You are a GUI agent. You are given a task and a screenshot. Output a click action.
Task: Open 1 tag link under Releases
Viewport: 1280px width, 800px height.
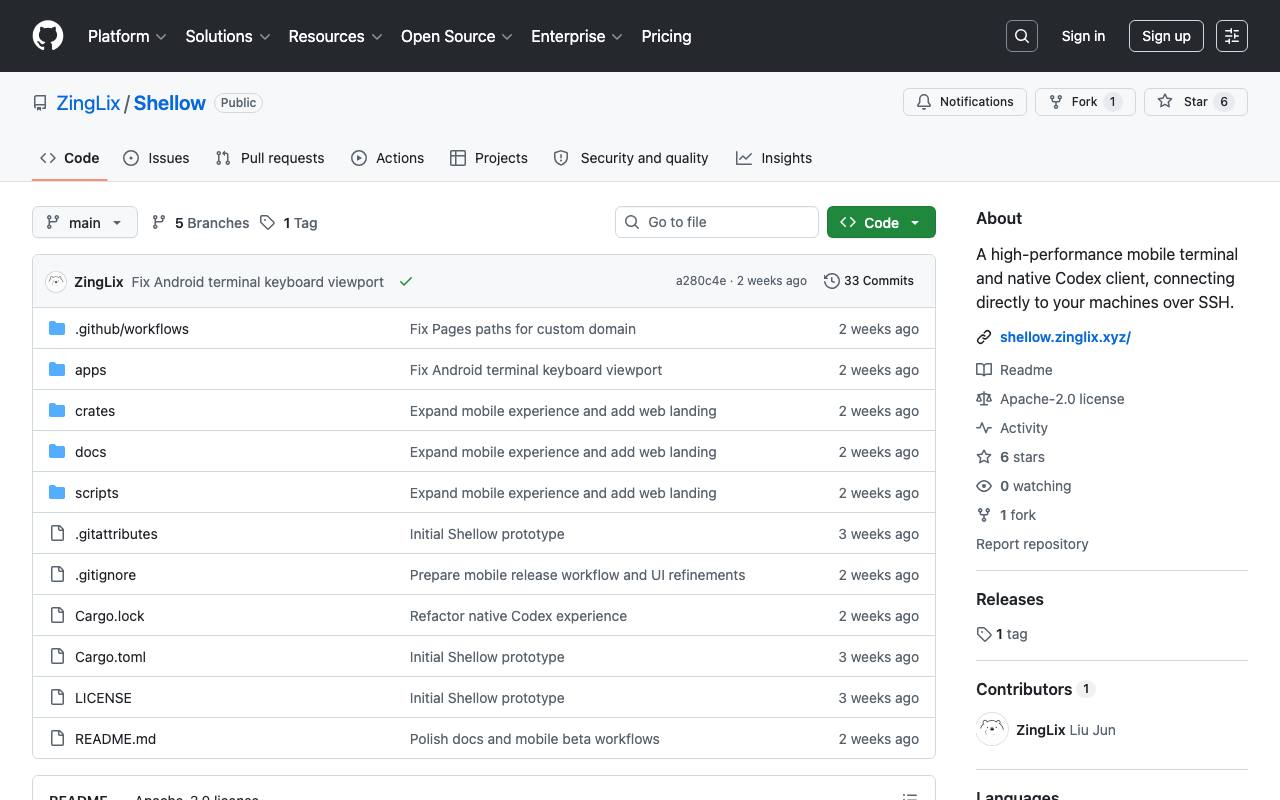[1002, 634]
